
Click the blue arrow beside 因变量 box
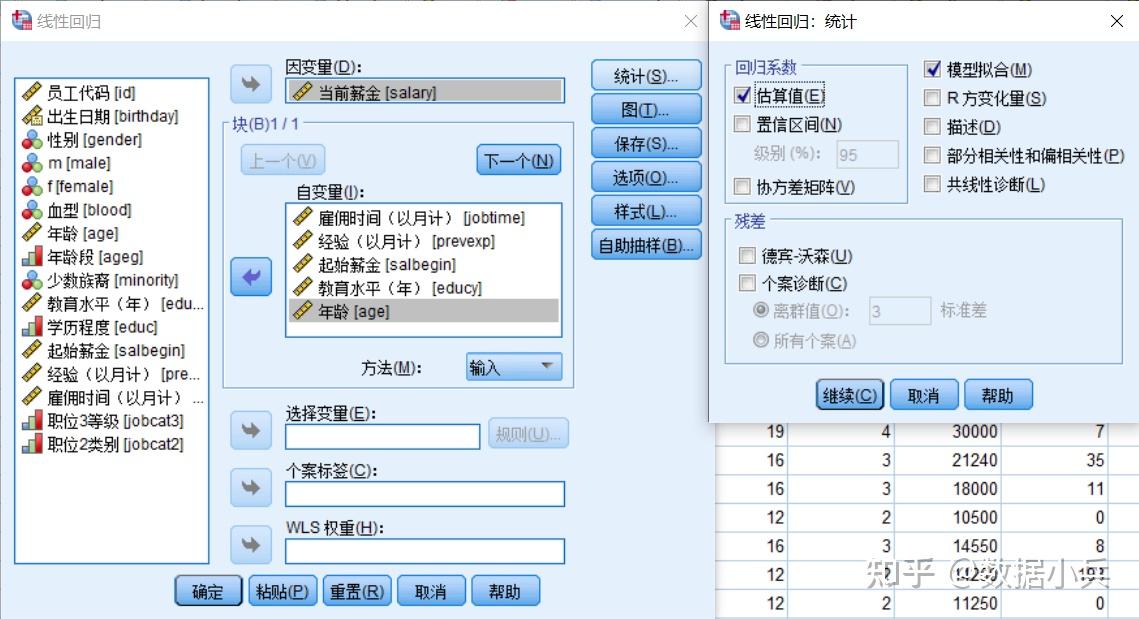tap(250, 84)
